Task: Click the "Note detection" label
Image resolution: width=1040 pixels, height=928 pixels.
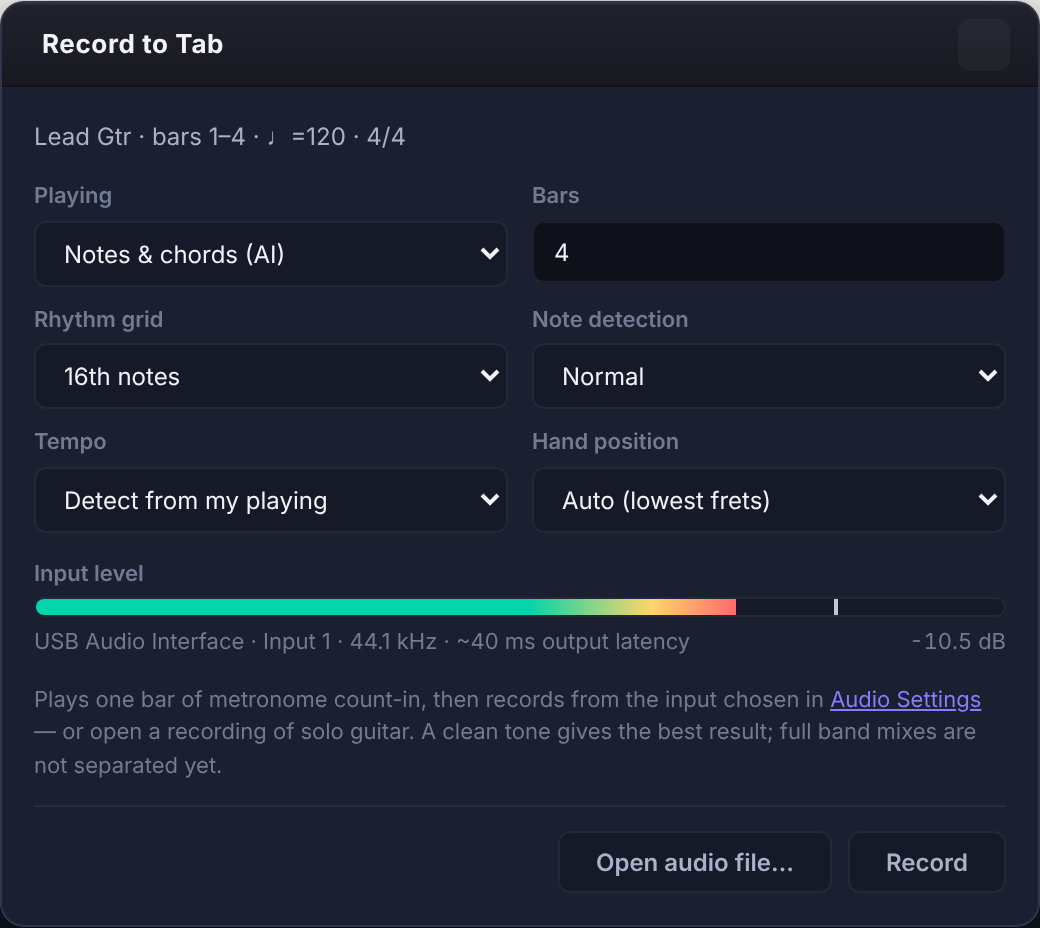Action: click(610, 320)
